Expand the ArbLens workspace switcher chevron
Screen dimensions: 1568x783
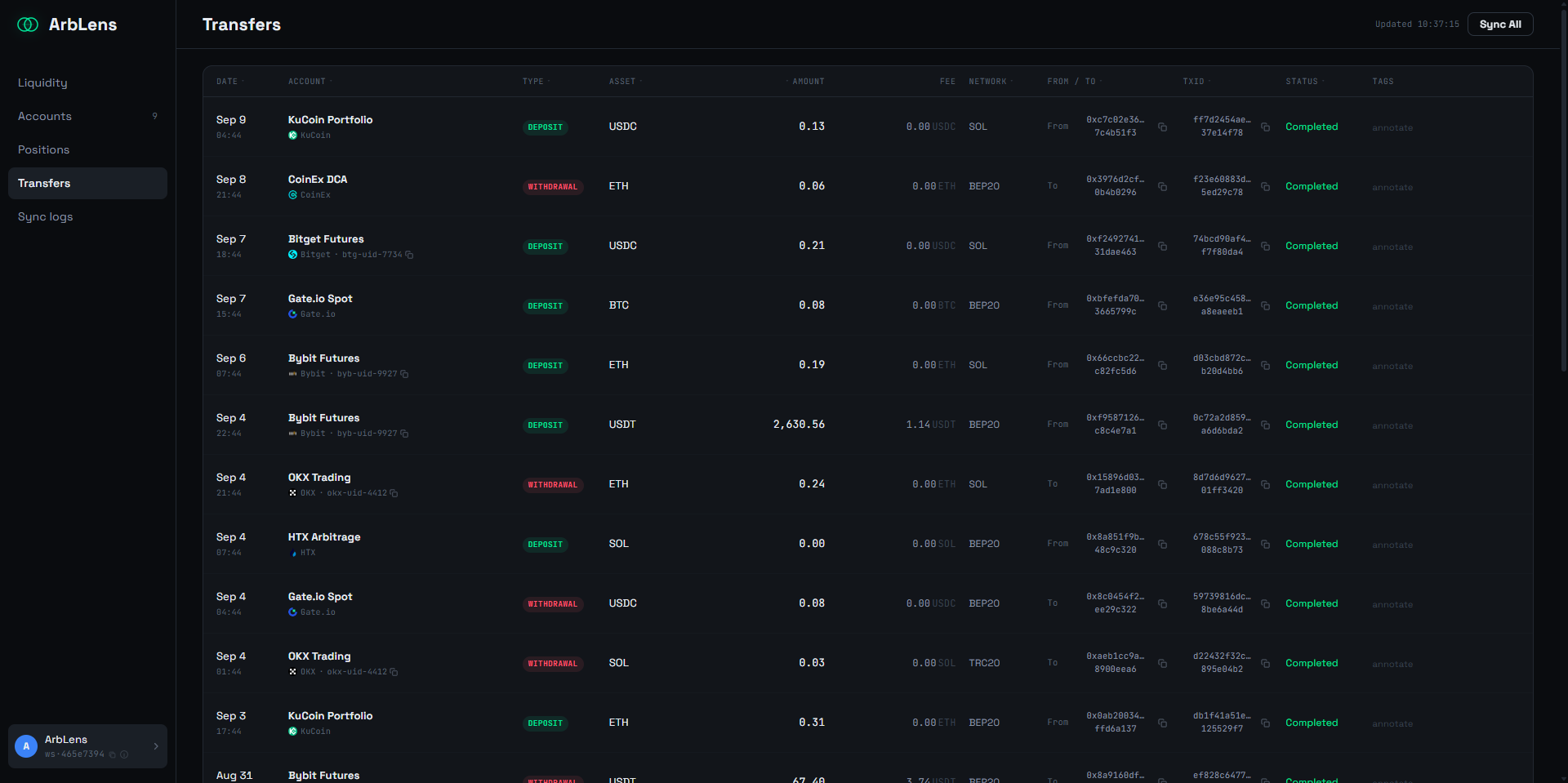click(155, 746)
